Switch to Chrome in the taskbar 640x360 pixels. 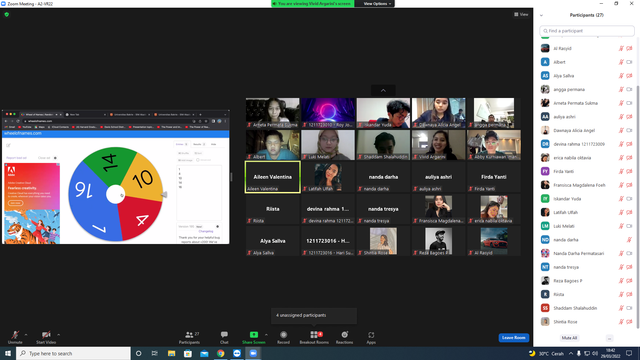(x=220, y=353)
